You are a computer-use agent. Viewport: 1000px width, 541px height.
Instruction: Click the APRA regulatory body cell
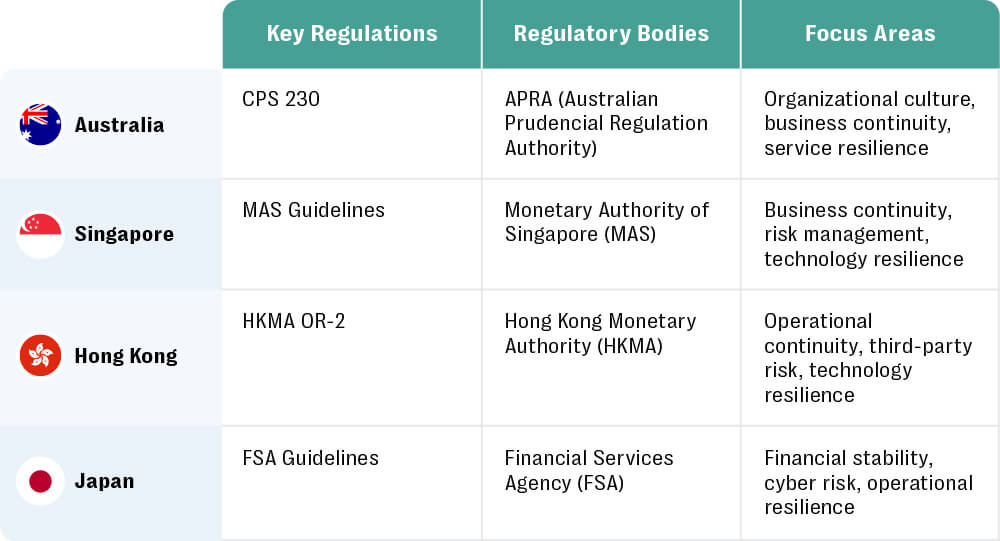point(606,123)
